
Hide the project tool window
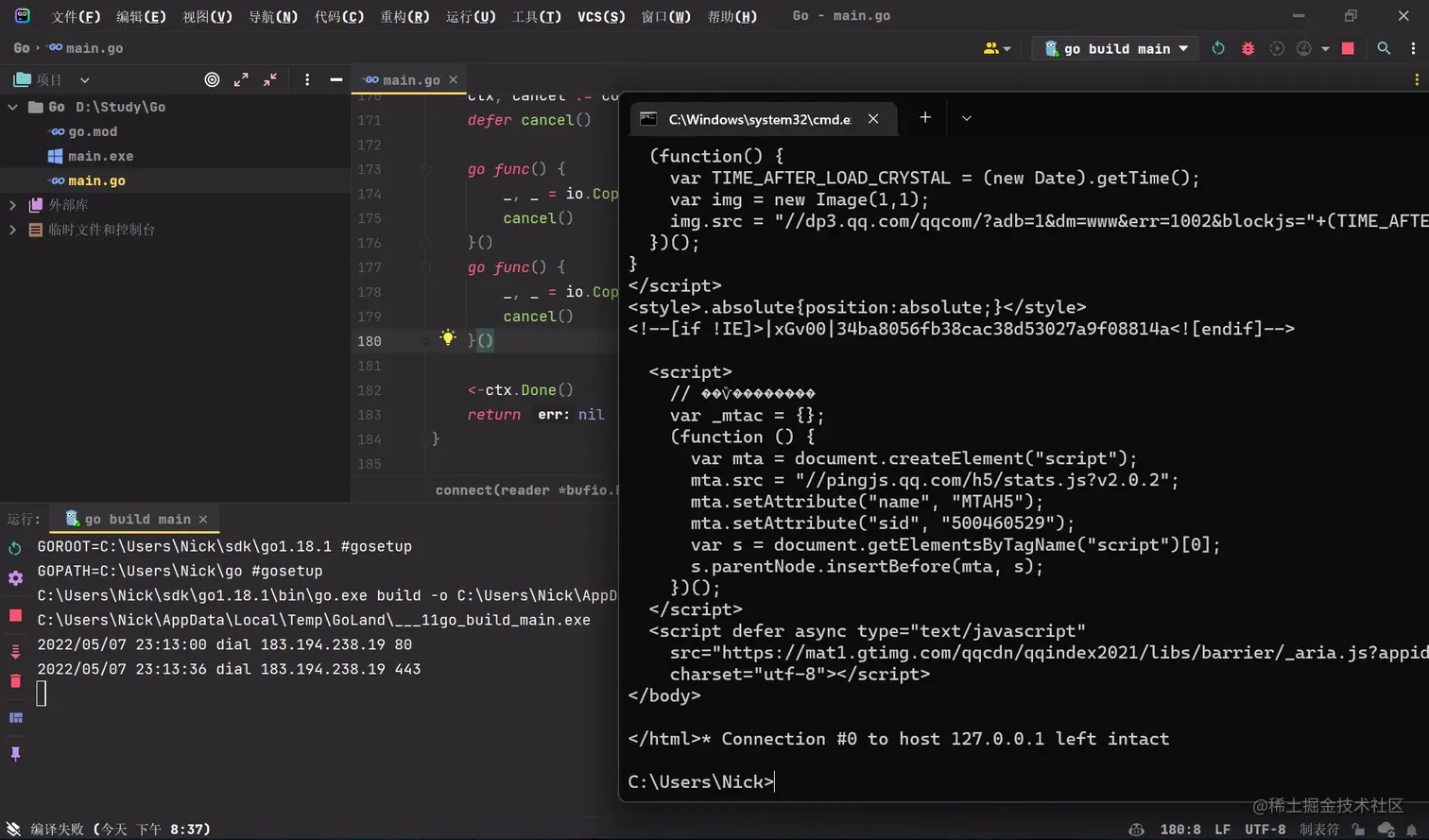(336, 79)
